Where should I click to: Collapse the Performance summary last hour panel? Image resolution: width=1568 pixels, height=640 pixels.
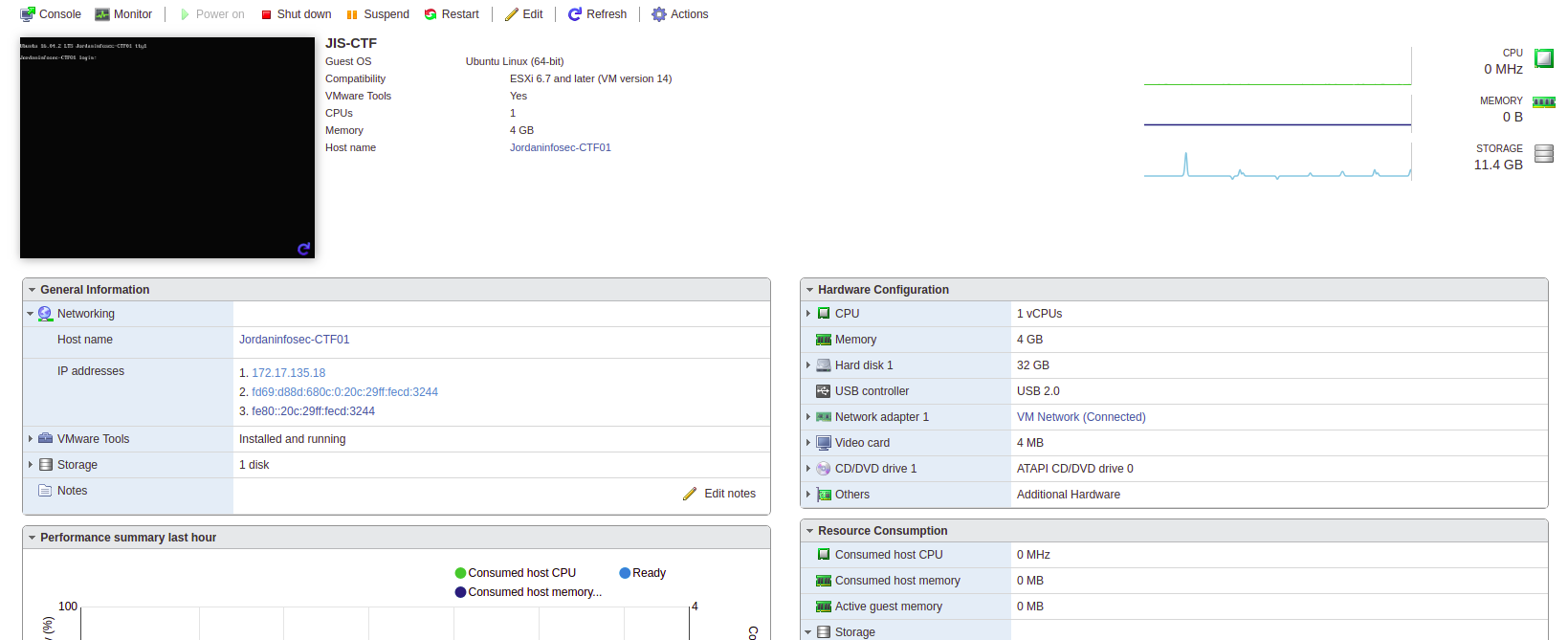coord(32,538)
